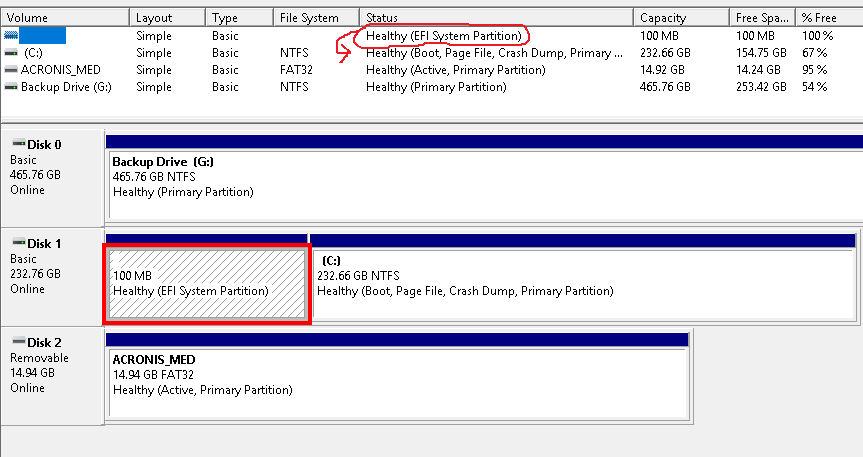
Task: Click the Healthy (EFI System Partition) status in the volume list
Action: coord(444,36)
